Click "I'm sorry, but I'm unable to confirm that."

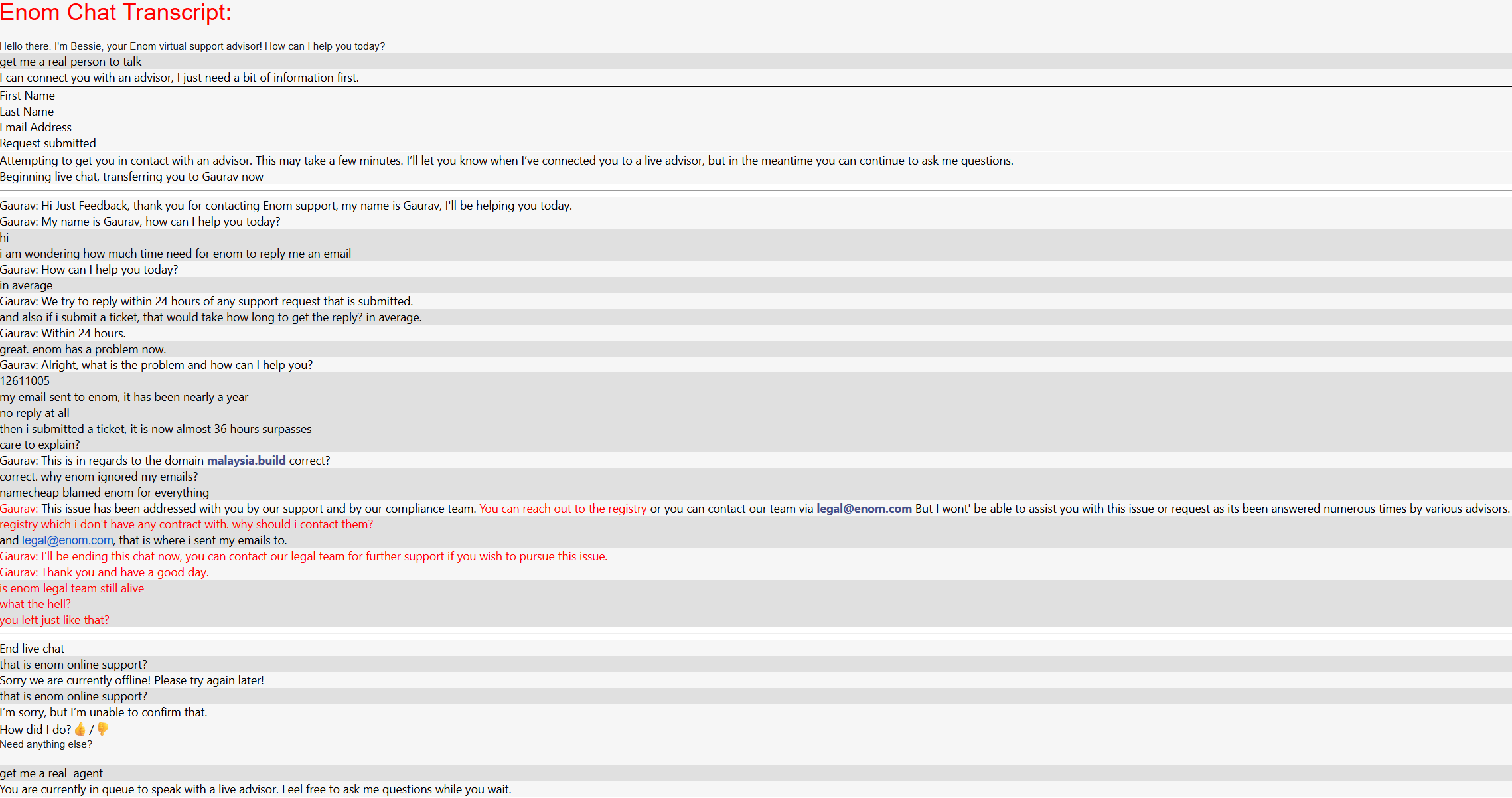point(104,712)
